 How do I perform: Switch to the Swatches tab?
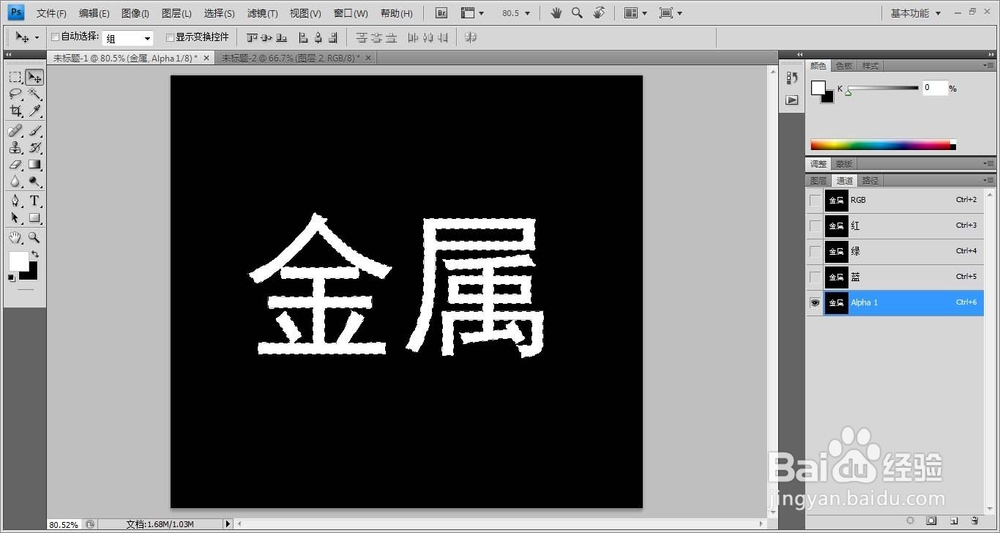pos(844,66)
